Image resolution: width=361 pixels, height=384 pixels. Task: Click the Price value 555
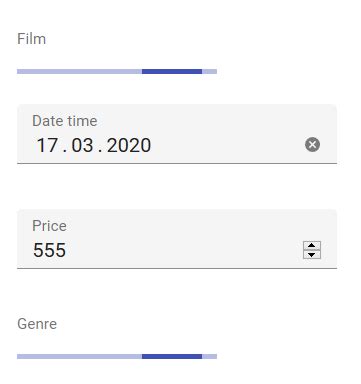[49, 250]
